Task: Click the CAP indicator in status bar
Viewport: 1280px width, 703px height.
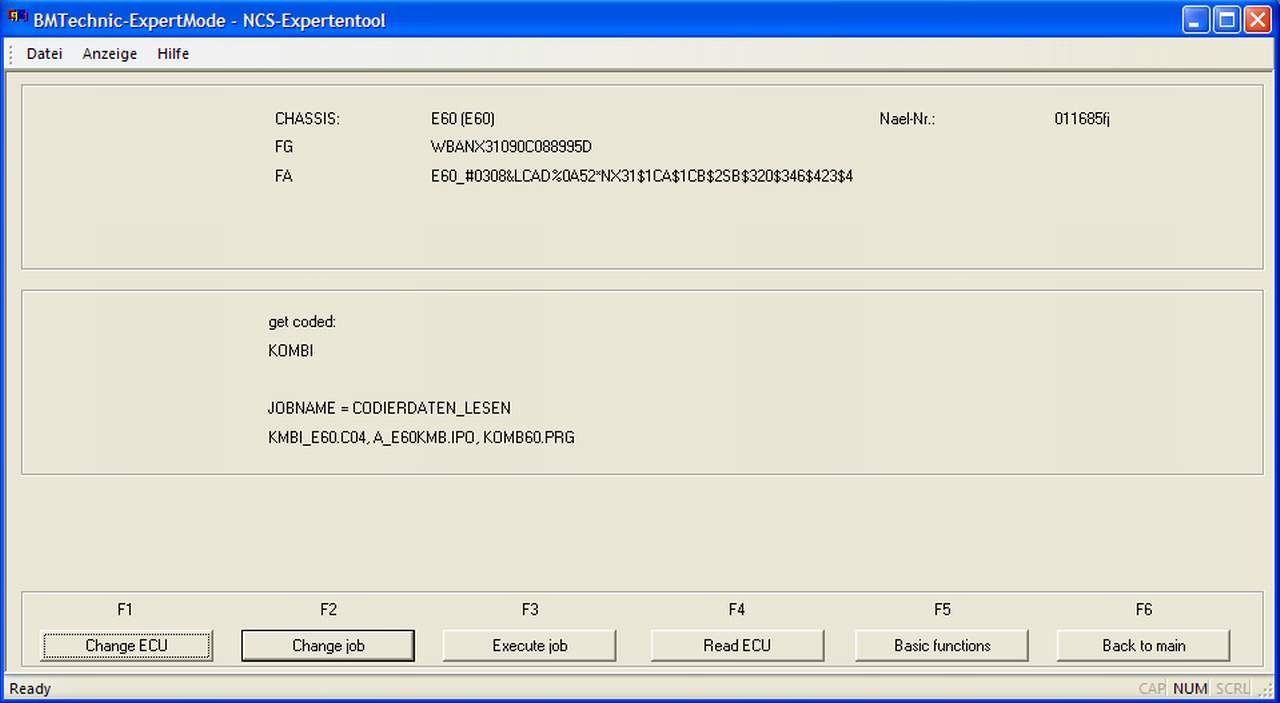Action: (x=1152, y=689)
